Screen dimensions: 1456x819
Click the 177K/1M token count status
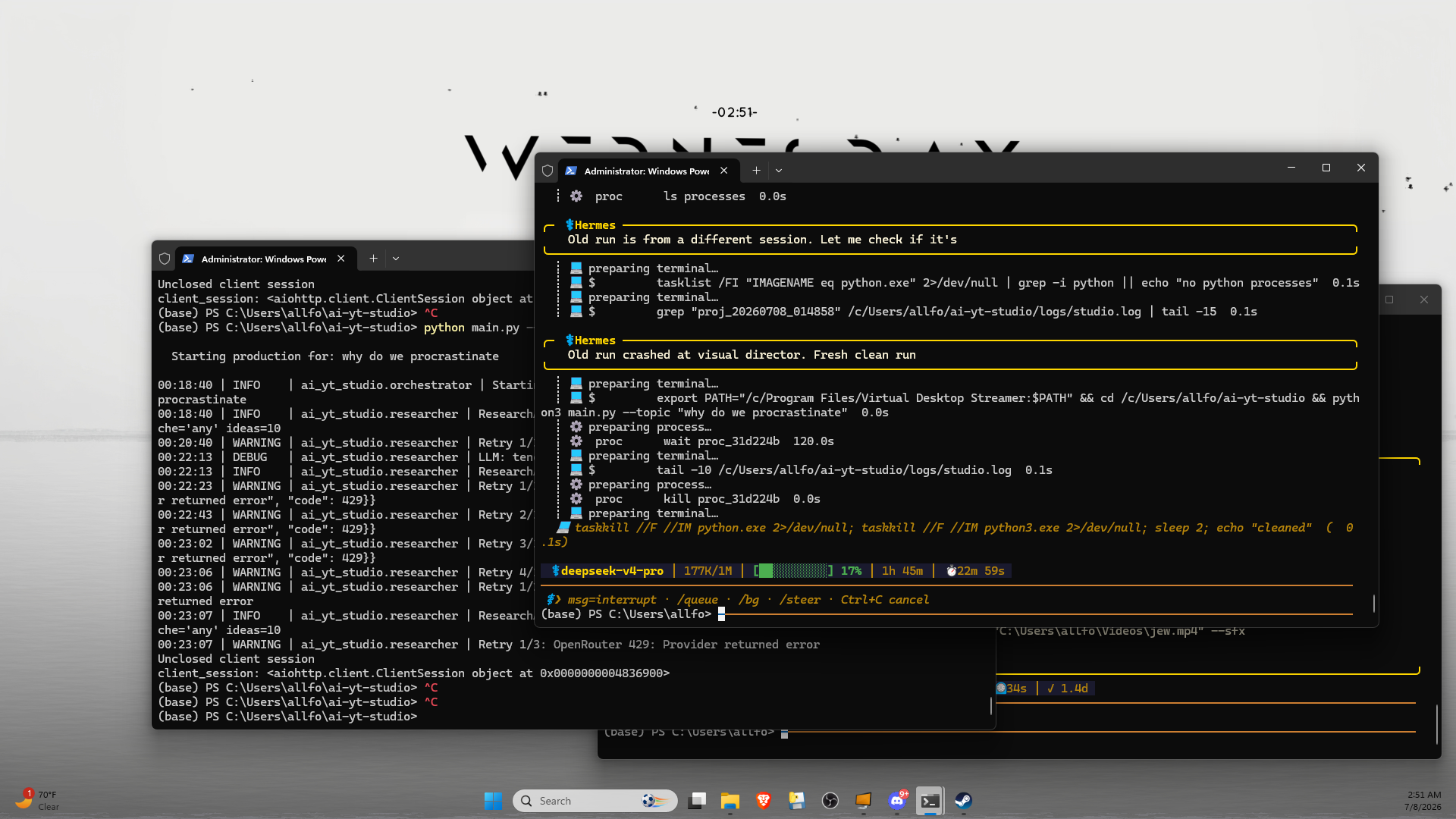(708, 571)
